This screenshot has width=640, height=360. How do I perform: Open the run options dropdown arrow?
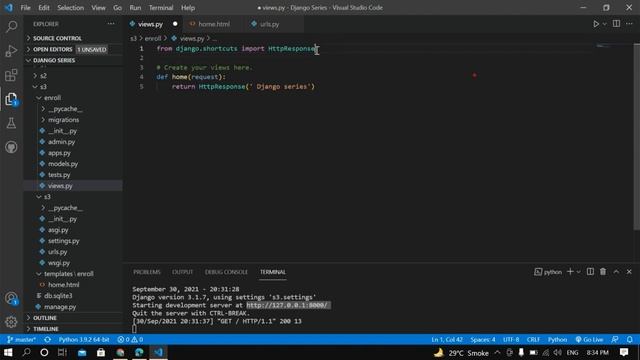(x=604, y=24)
